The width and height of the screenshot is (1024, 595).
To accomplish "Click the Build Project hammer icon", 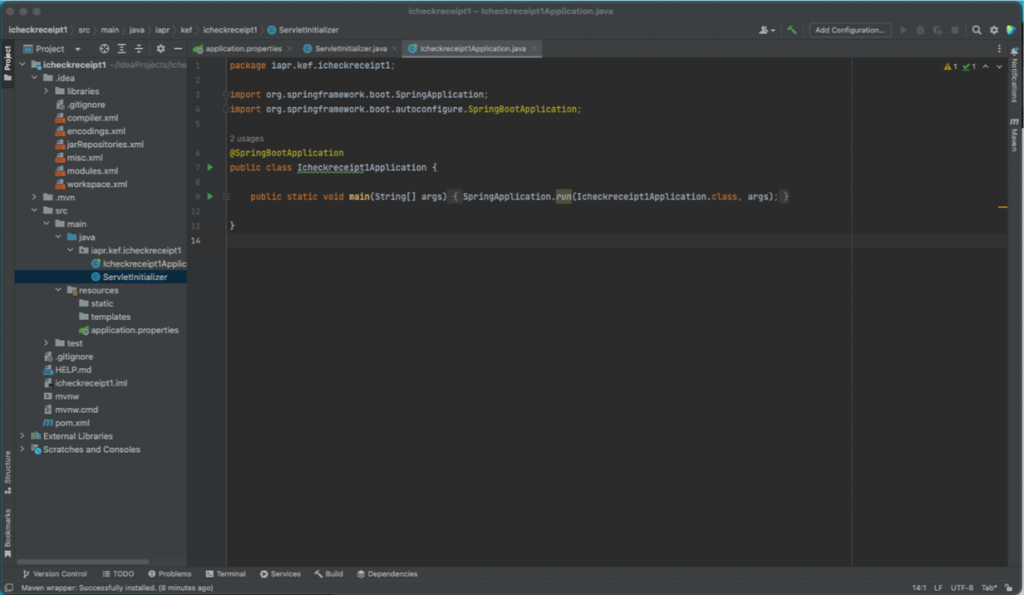I will [792, 30].
